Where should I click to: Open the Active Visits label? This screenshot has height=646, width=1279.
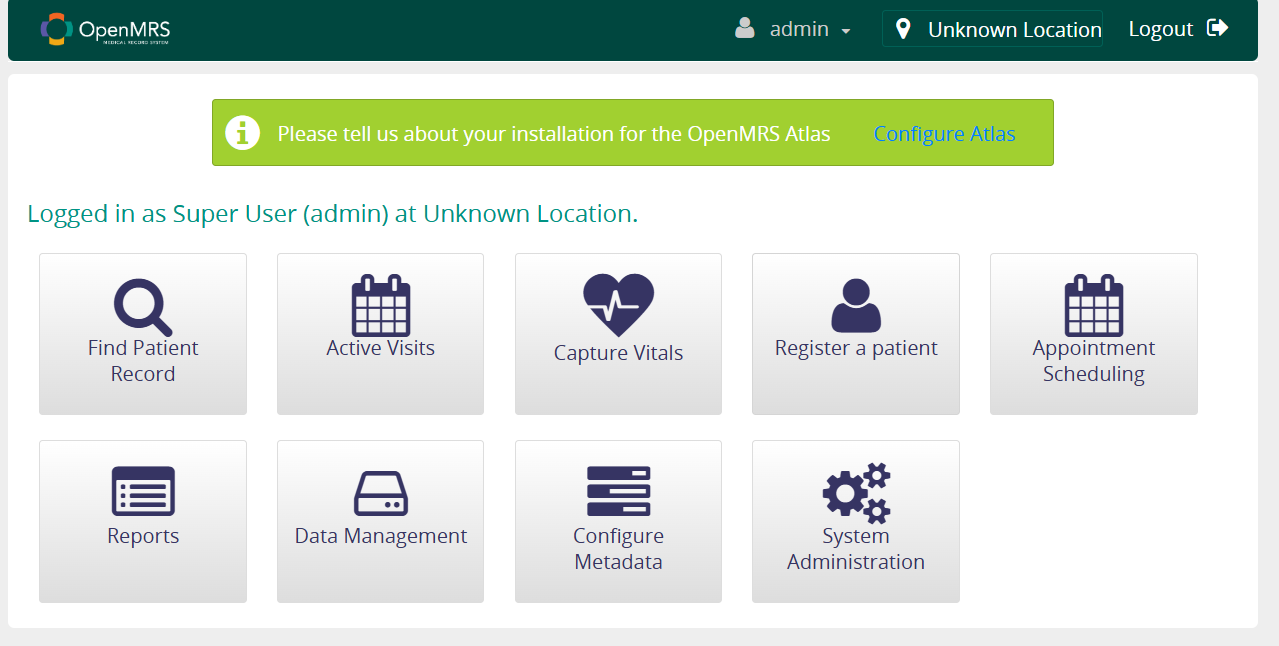coord(380,348)
